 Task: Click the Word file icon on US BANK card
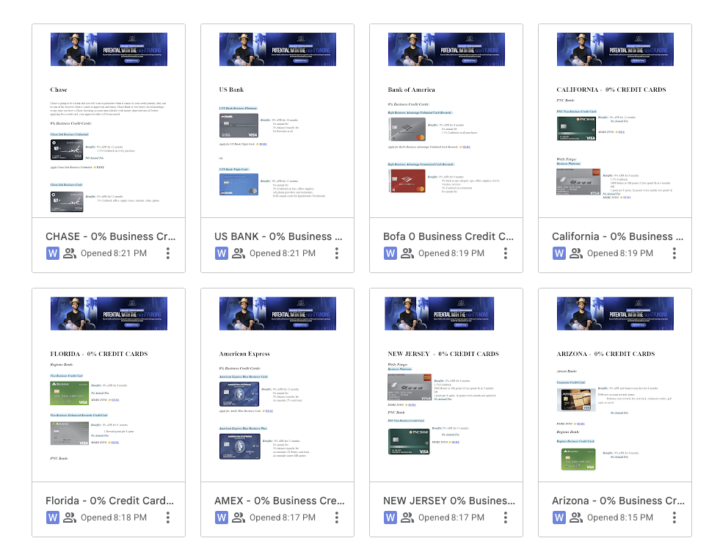click(222, 253)
